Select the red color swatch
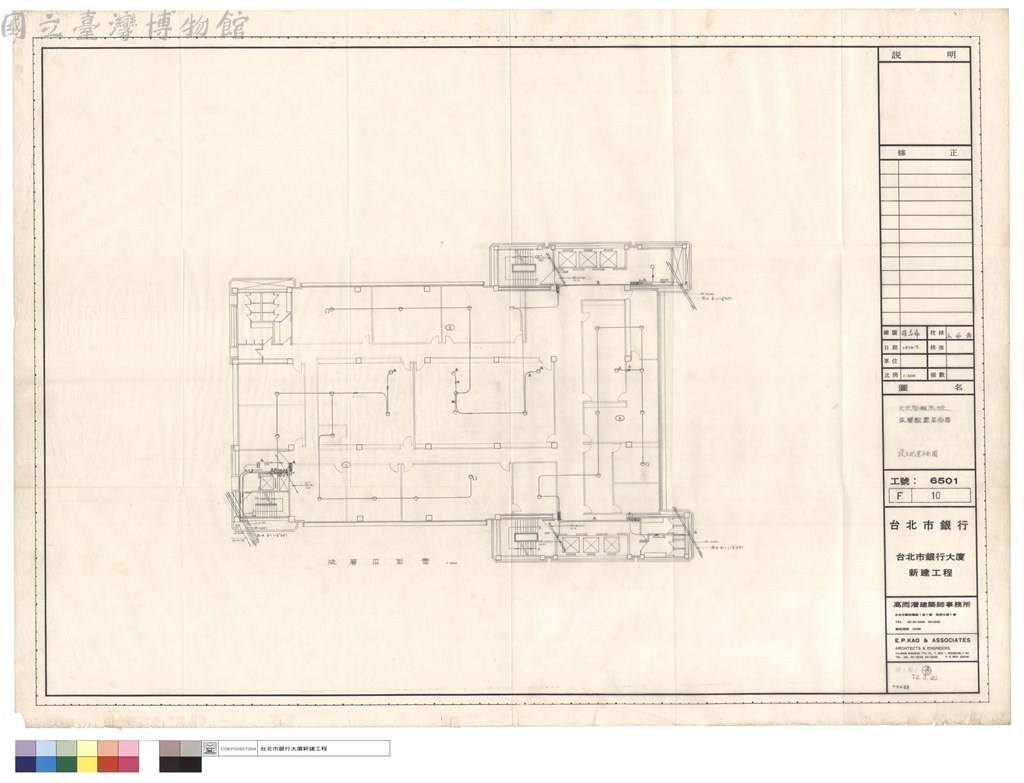The image size is (1024, 783). pos(108,764)
